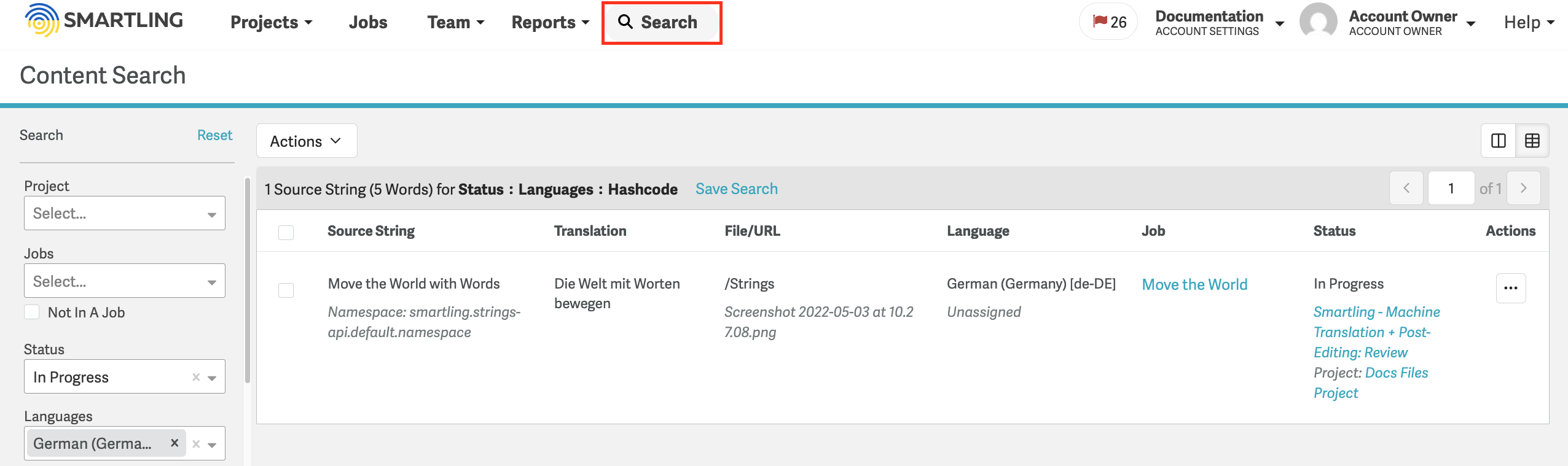Select all strings with header checkbox
1568x466 pixels.
286,232
